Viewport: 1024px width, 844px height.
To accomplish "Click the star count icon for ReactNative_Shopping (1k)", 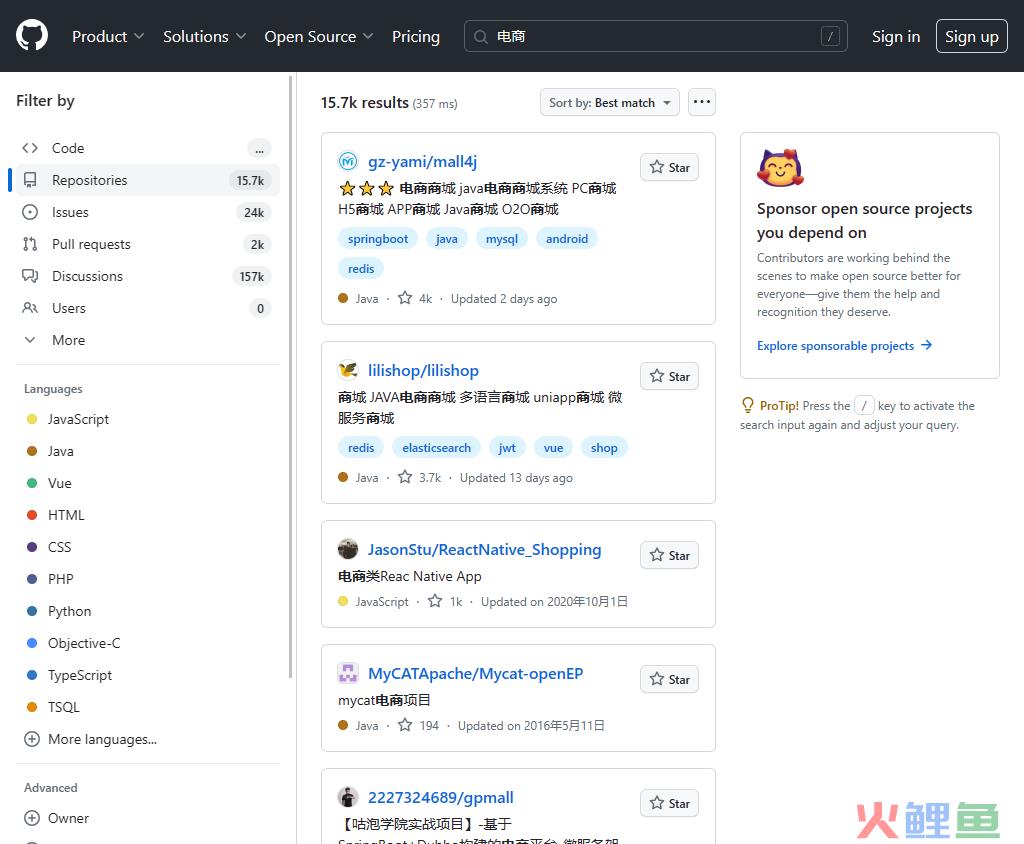I will [x=435, y=602].
